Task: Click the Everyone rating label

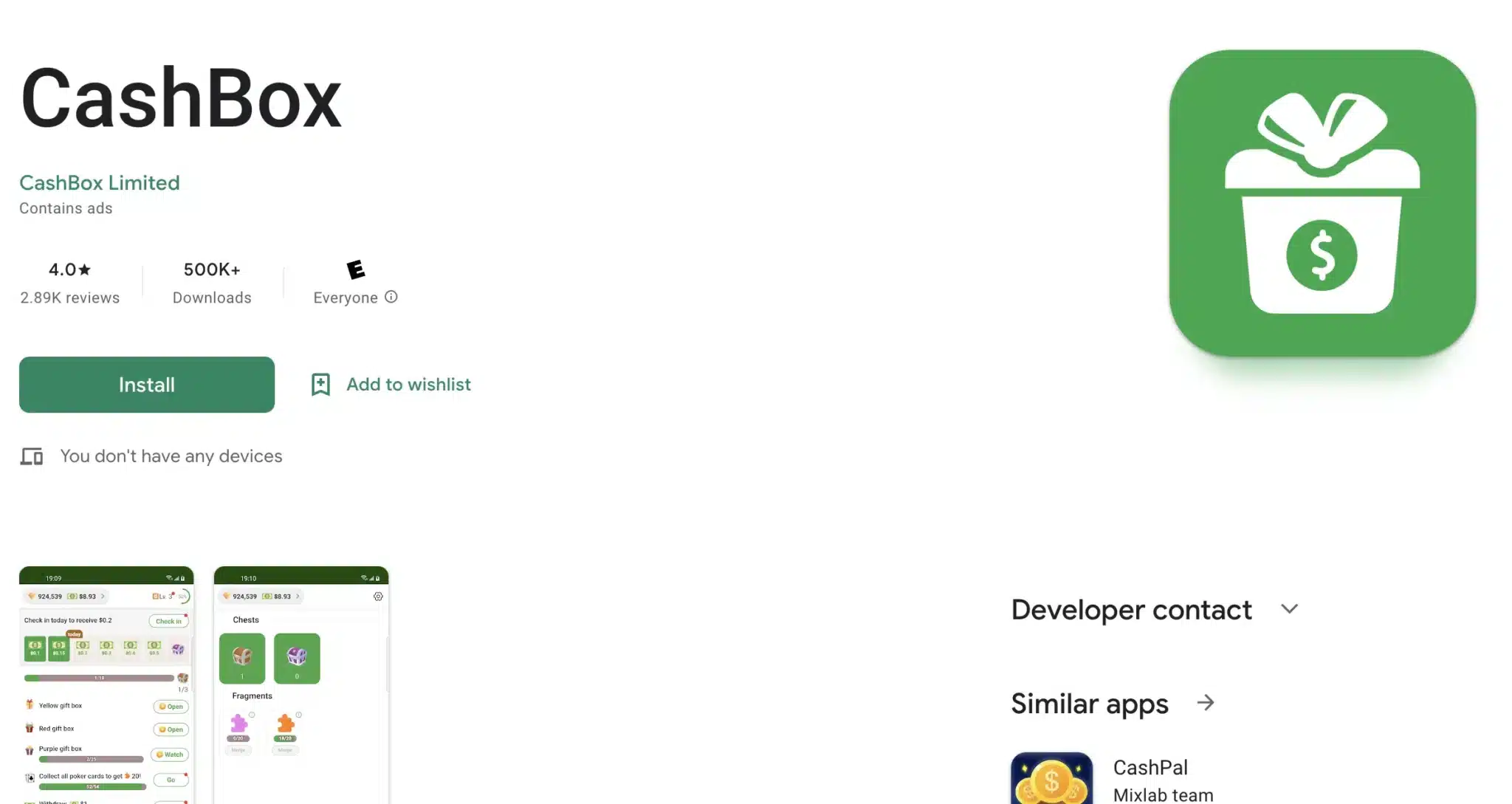Action: point(346,298)
